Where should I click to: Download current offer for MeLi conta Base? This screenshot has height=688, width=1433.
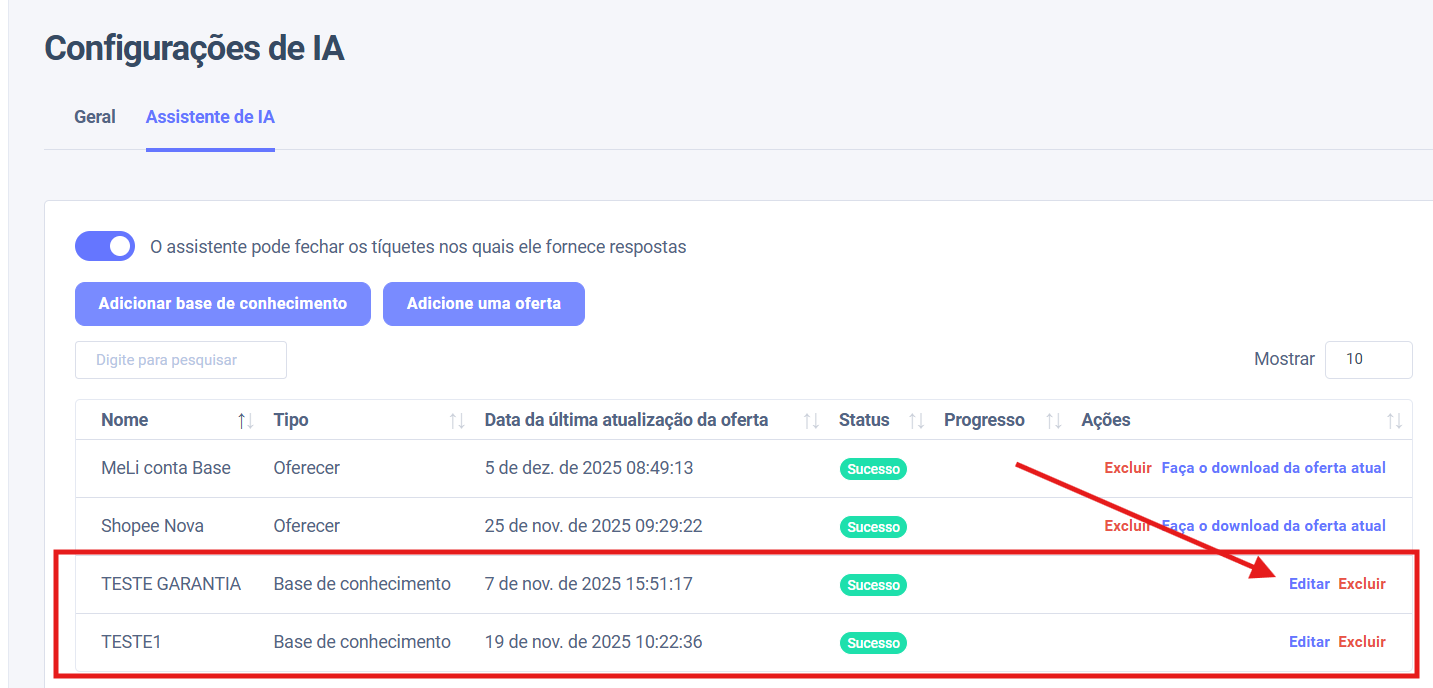(x=1273, y=468)
